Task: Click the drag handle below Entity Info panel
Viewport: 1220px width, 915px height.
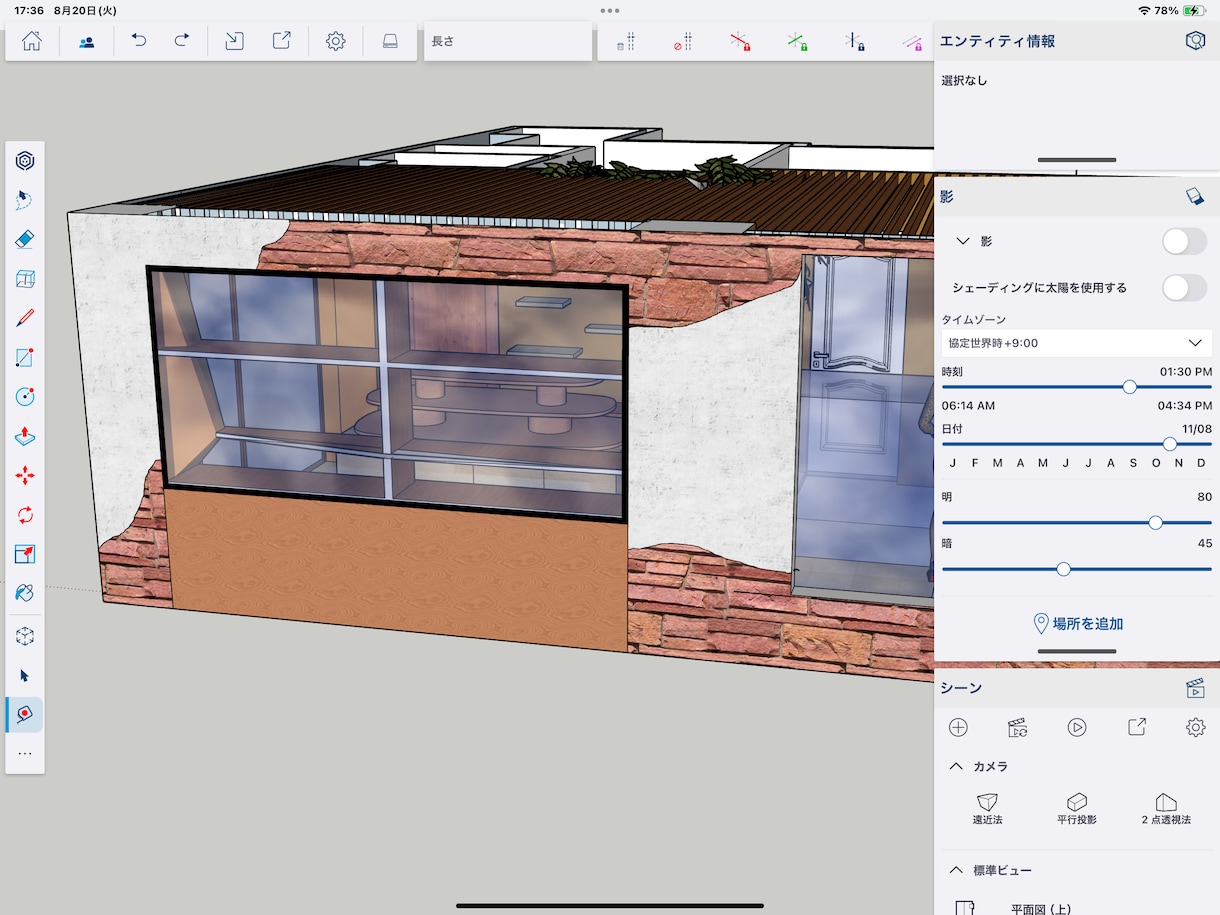Action: tap(1077, 160)
